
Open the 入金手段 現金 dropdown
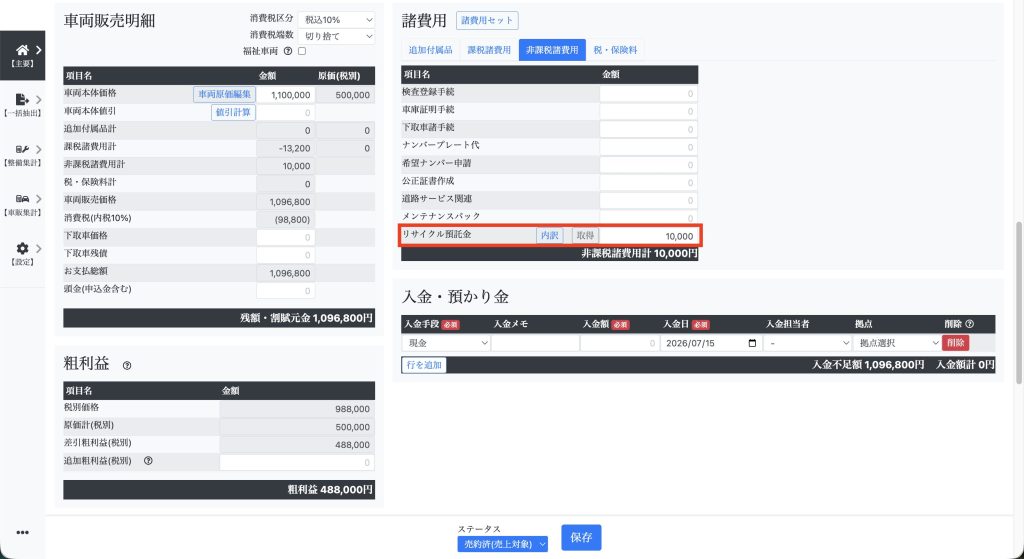446,343
